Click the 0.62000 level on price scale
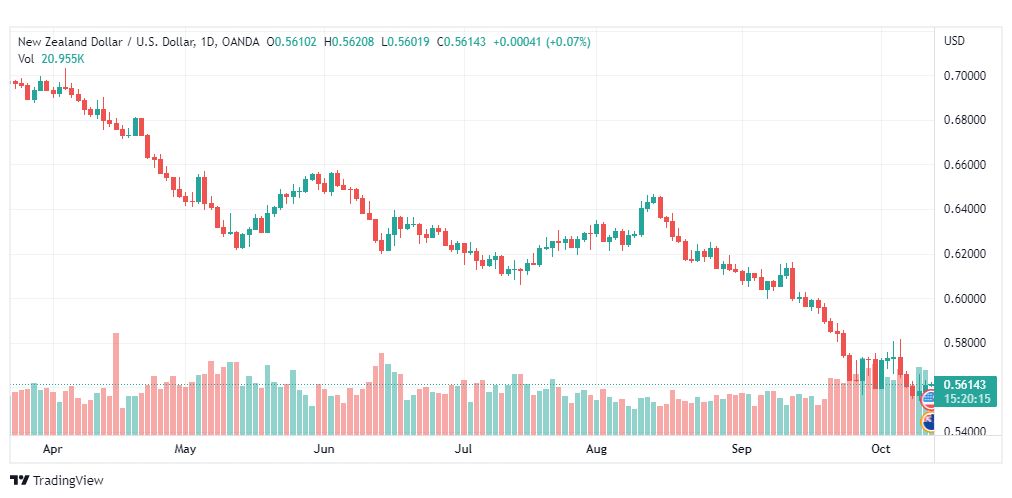The height and width of the screenshot is (498, 1012). pos(965,254)
